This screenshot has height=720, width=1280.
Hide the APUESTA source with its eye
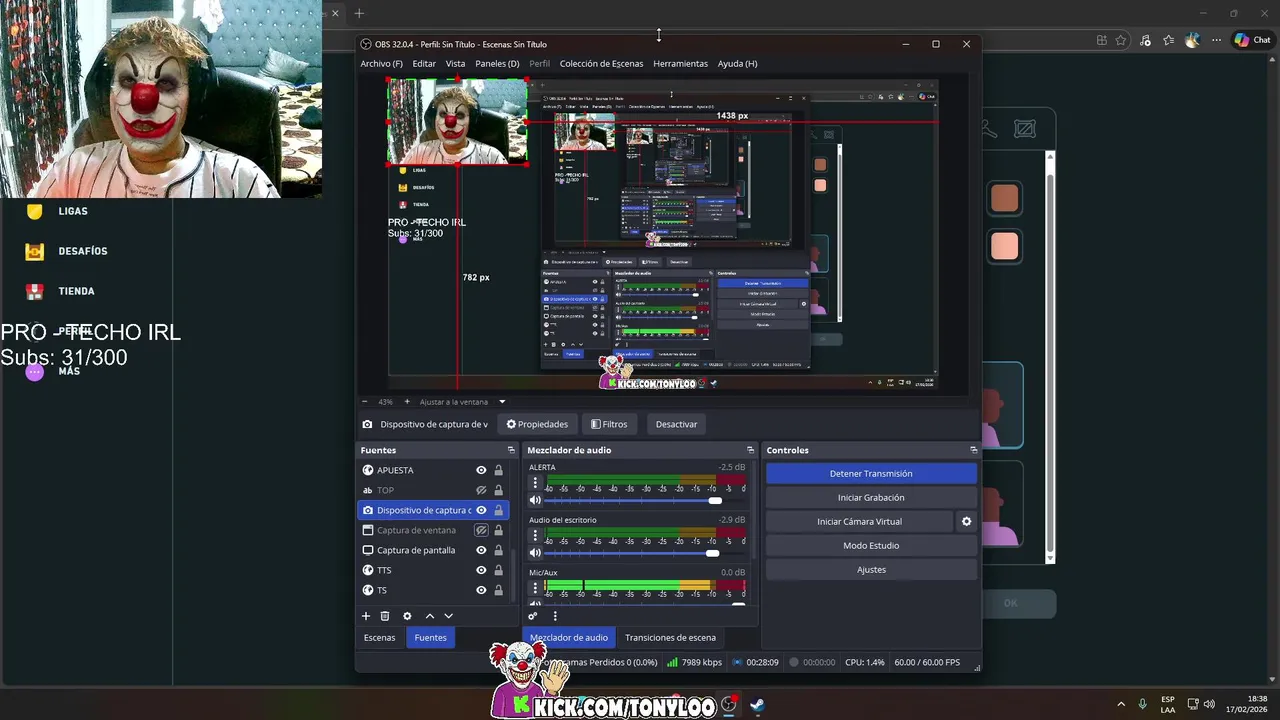(x=481, y=470)
